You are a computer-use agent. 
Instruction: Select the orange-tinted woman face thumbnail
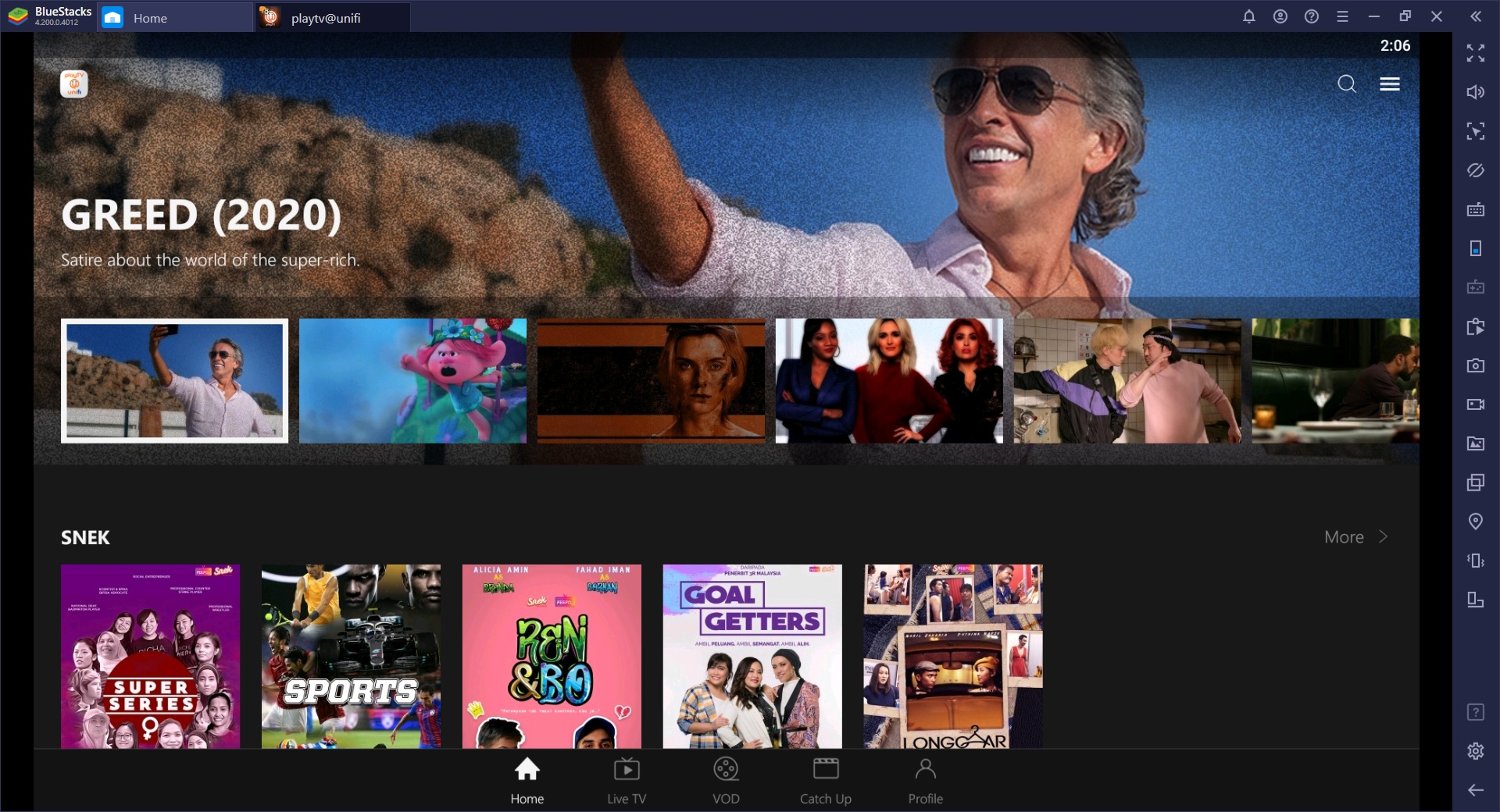(651, 381)
